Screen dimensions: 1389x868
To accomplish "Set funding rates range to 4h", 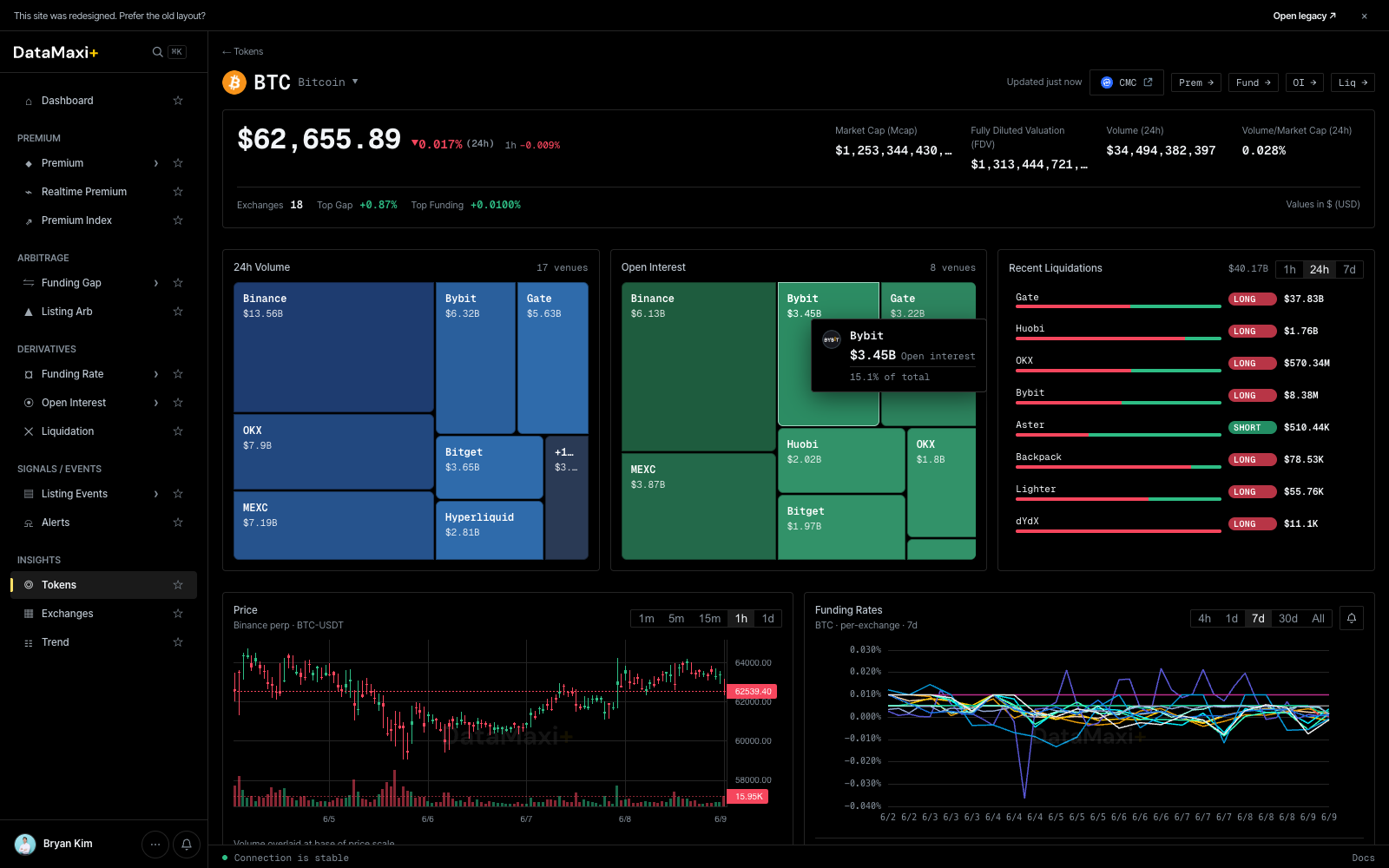I will coord(1205,618).
